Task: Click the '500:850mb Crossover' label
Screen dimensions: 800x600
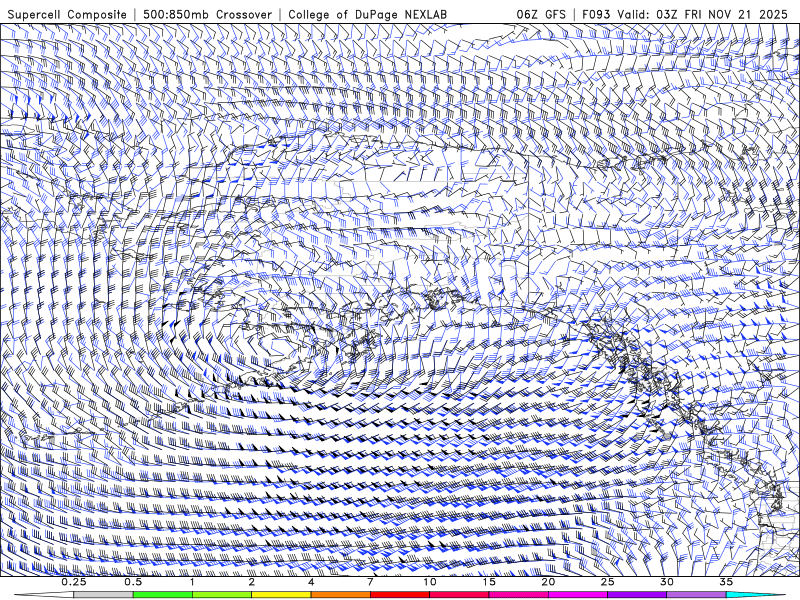Action: (208, 14)
